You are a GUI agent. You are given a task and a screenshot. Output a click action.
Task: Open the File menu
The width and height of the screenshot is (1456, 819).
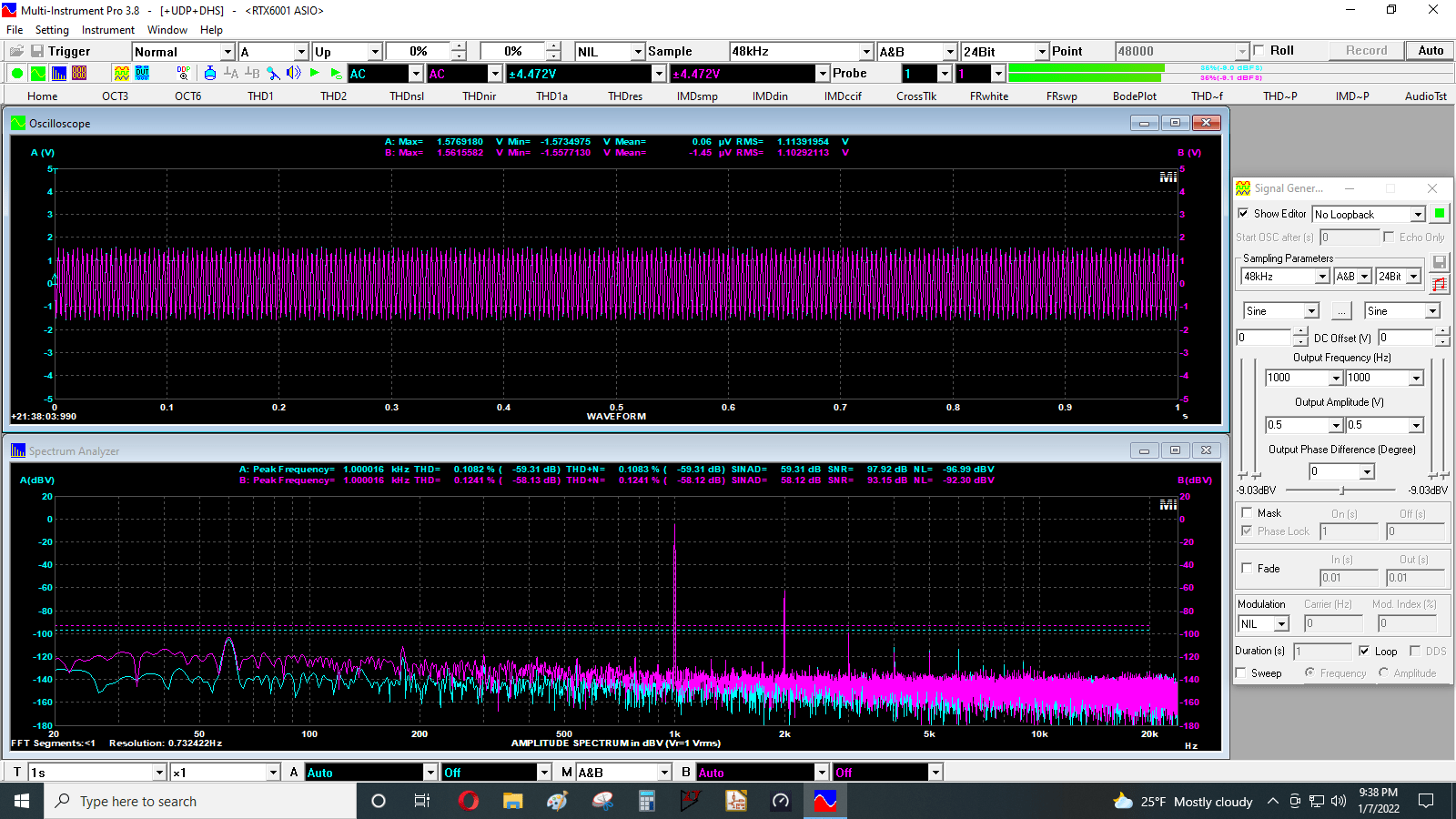coord(15,30)
